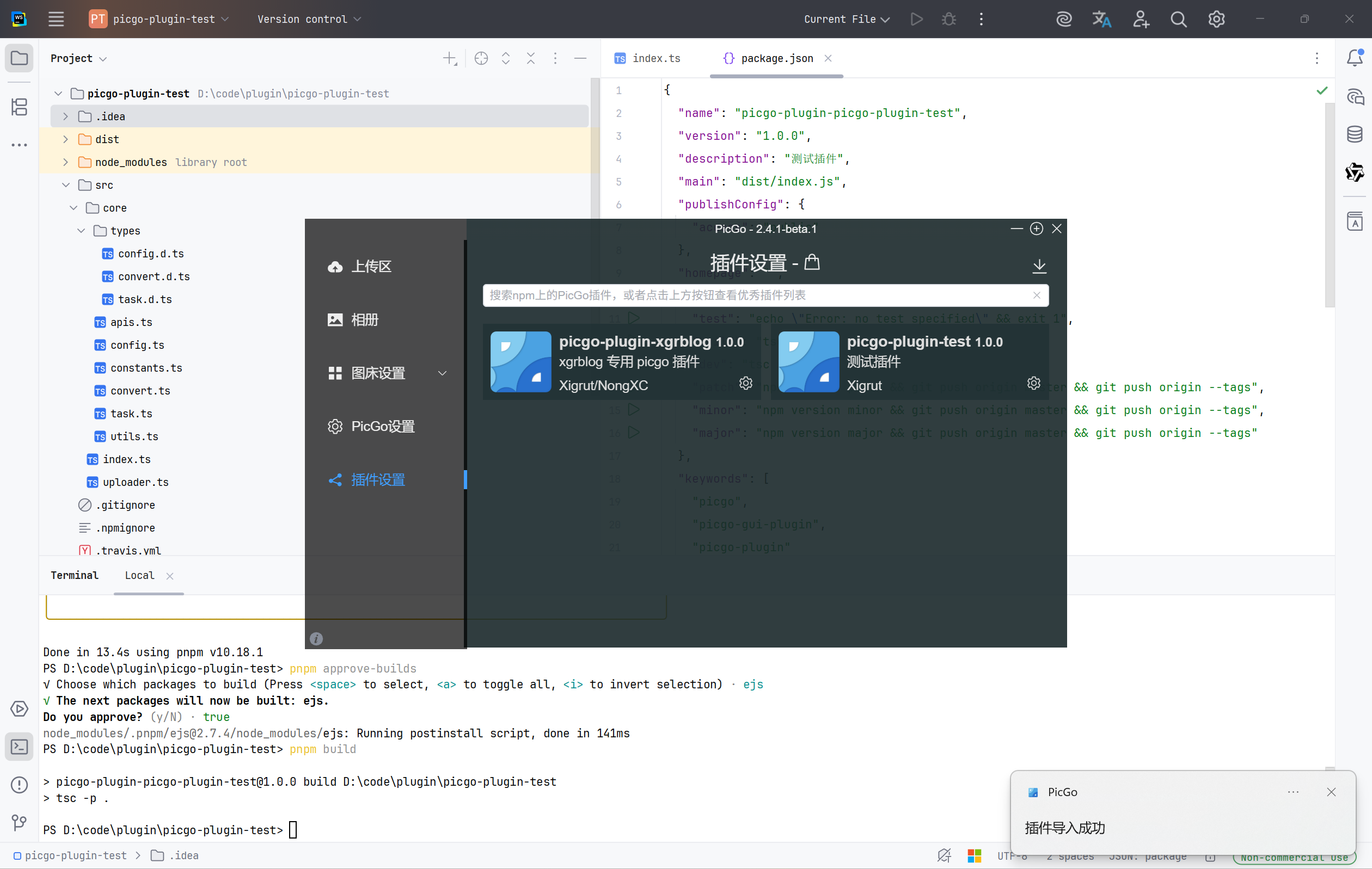Open the Current File run configuration dropdown
The image size is (1372, 869).
846,19
